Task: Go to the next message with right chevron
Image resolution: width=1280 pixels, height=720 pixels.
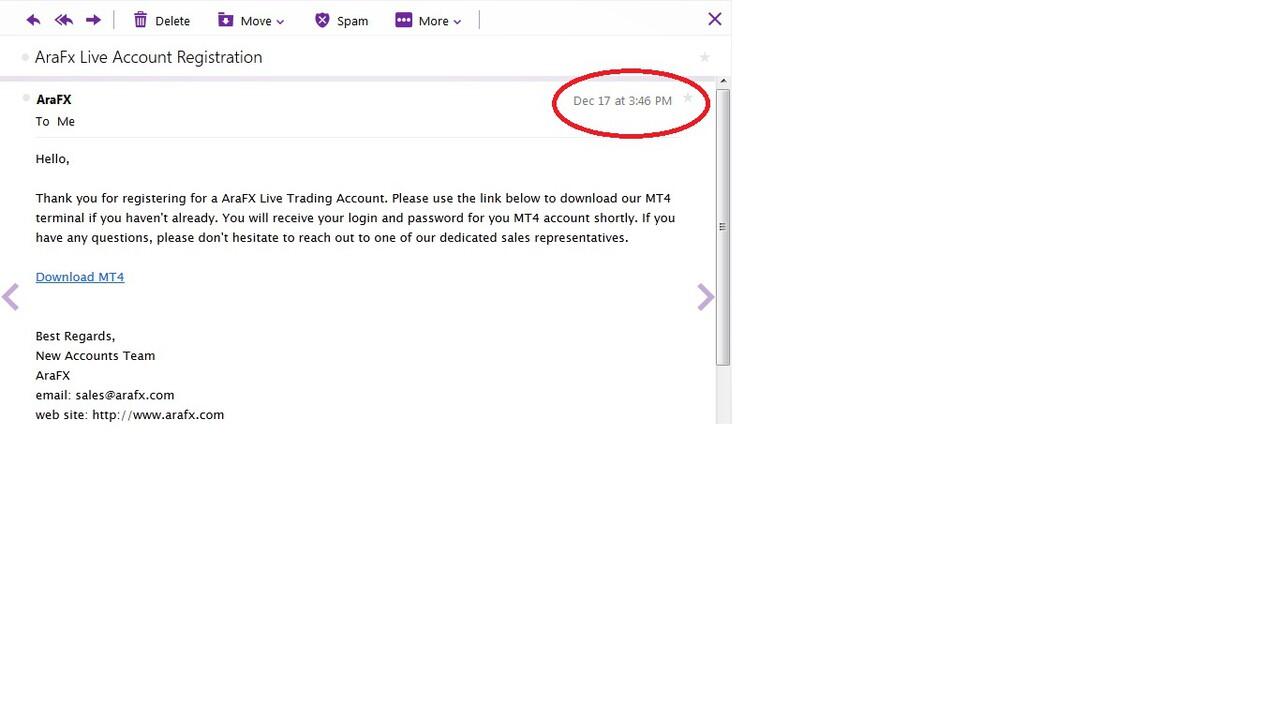Action: coord(705,297)
